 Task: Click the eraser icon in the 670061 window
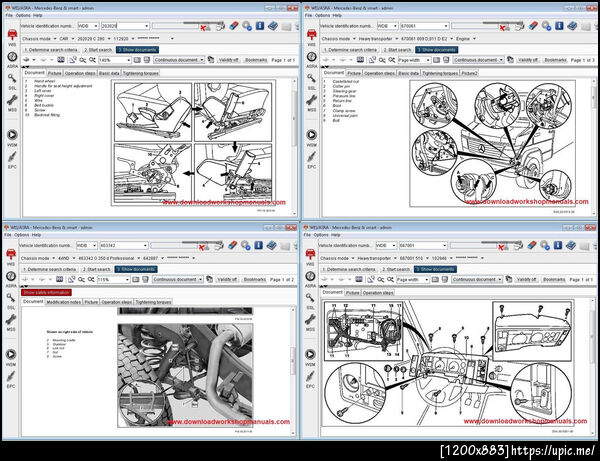coord(533,26)
